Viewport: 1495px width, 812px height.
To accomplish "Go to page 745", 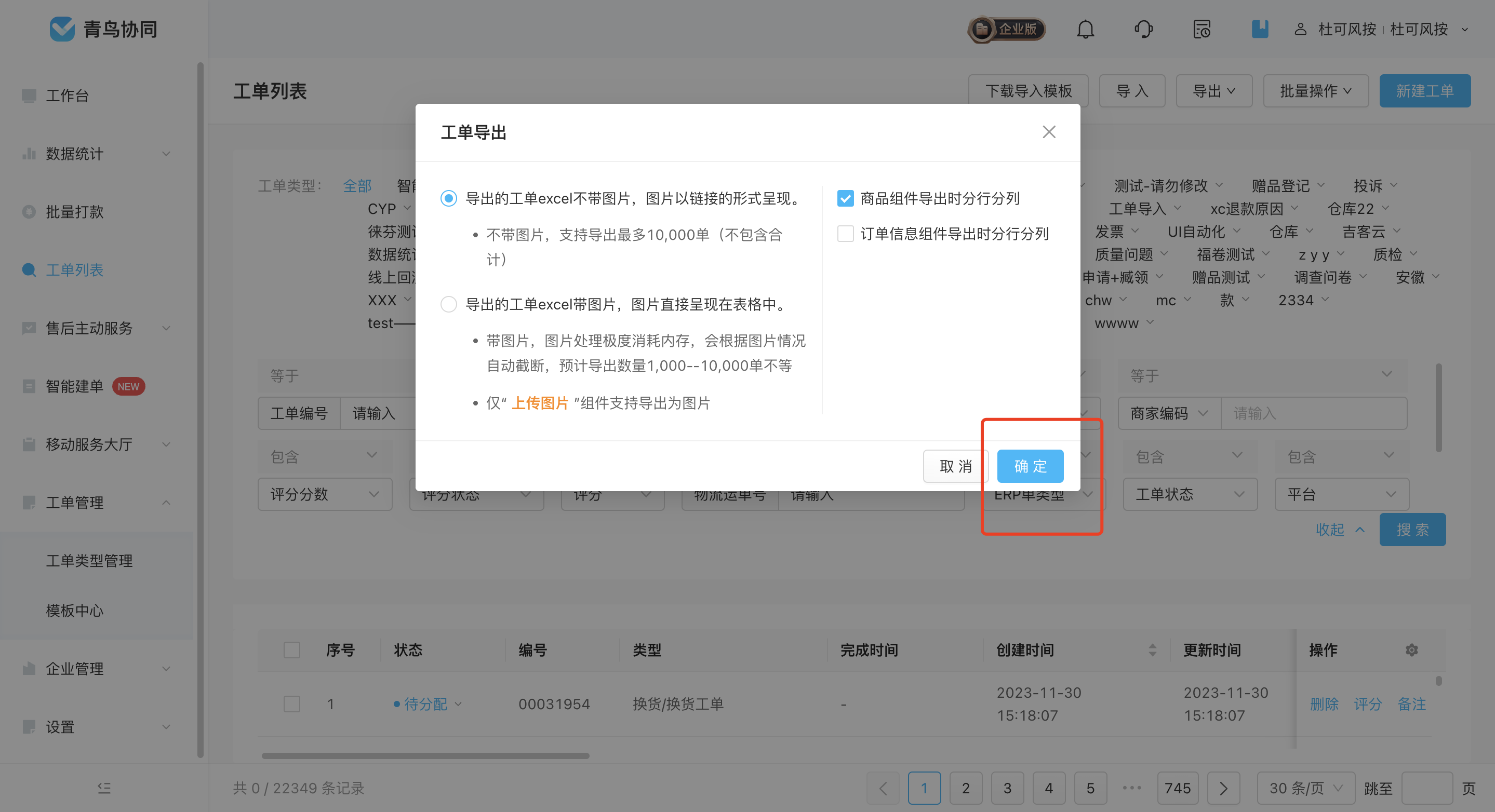I will (1178, 788).
